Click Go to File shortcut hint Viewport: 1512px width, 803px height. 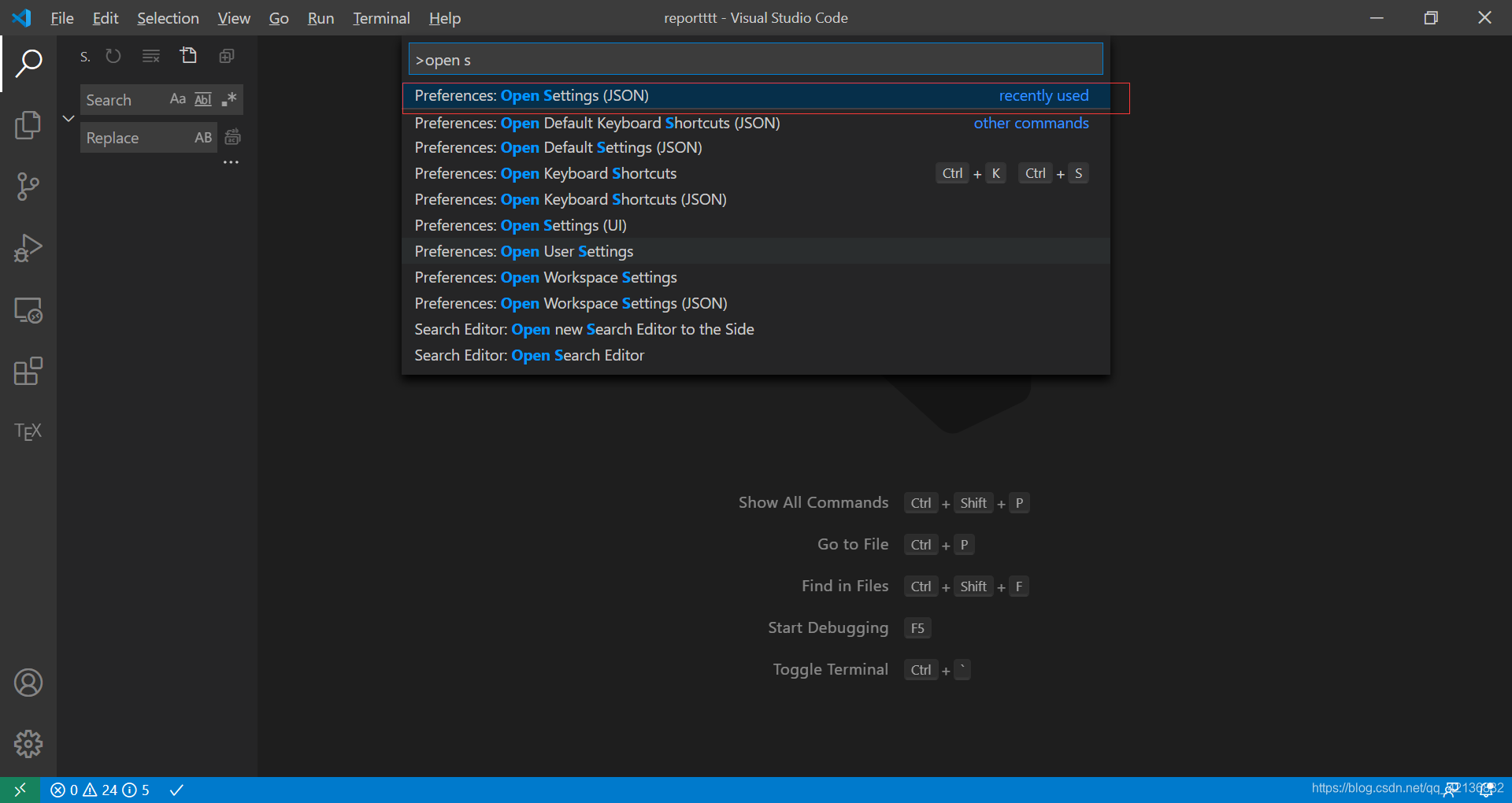pos(895,545)
